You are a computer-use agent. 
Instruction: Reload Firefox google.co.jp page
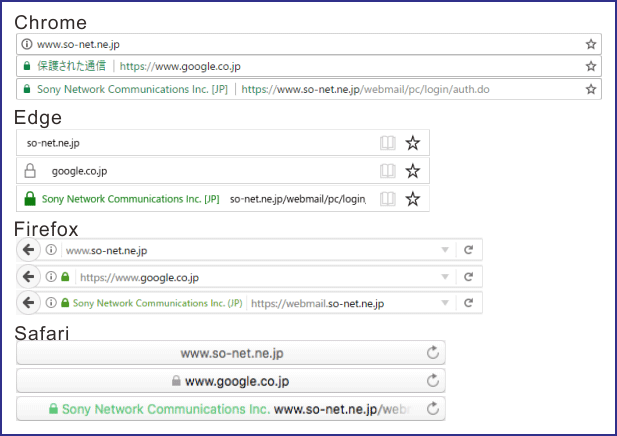pyautogui.click(x=468, y=277)
